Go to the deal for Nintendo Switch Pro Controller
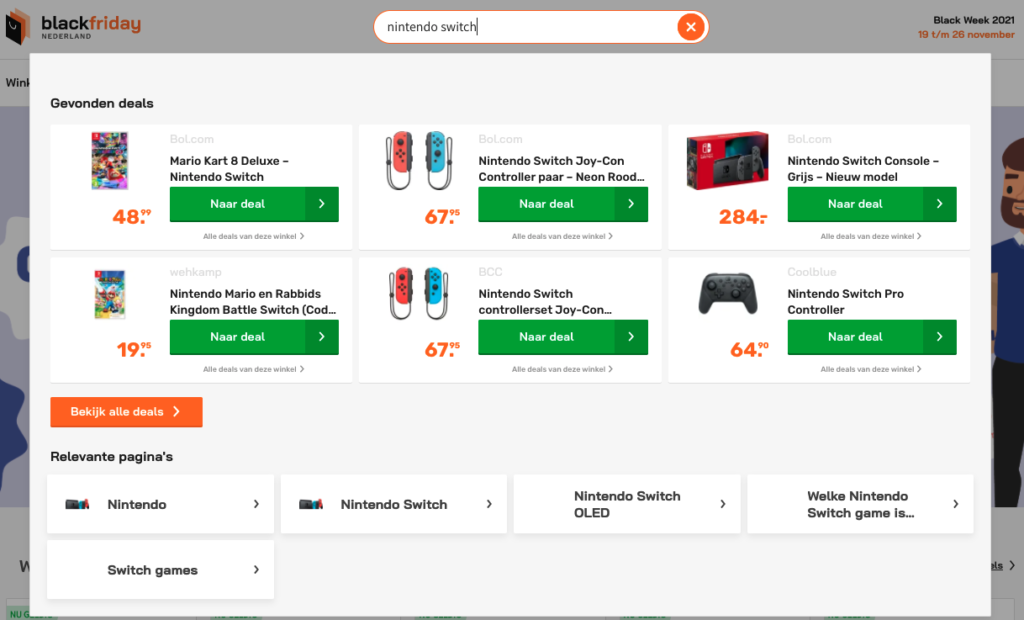 [x=872, y=337]
